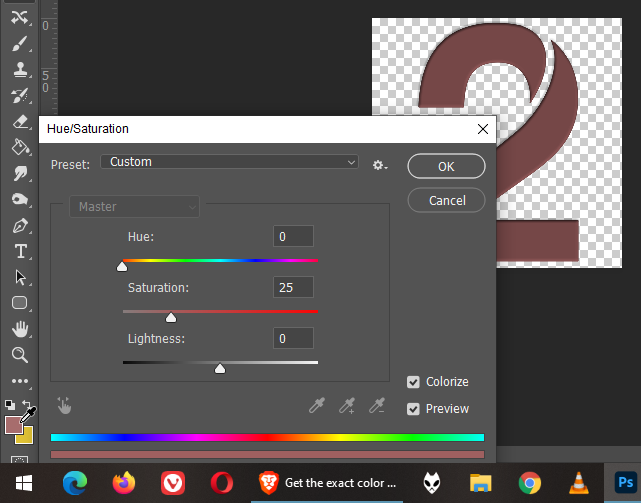Select the Pen tool
The height and width of the screenshot is (503, 641).
pos(20,225)
